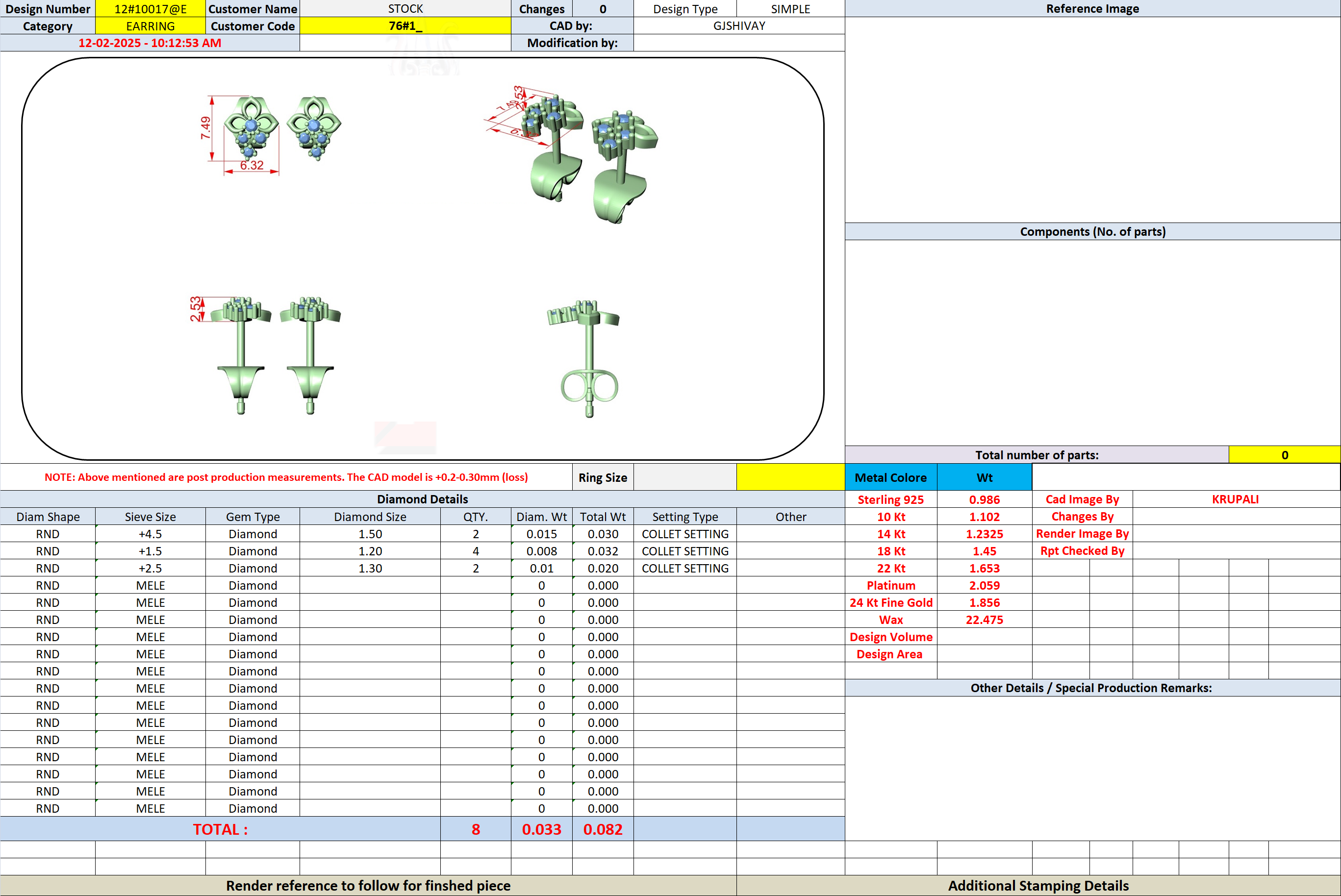The image size is (1341, 896).
Task: Click the EARRING category cell
Action: point(151,25)
